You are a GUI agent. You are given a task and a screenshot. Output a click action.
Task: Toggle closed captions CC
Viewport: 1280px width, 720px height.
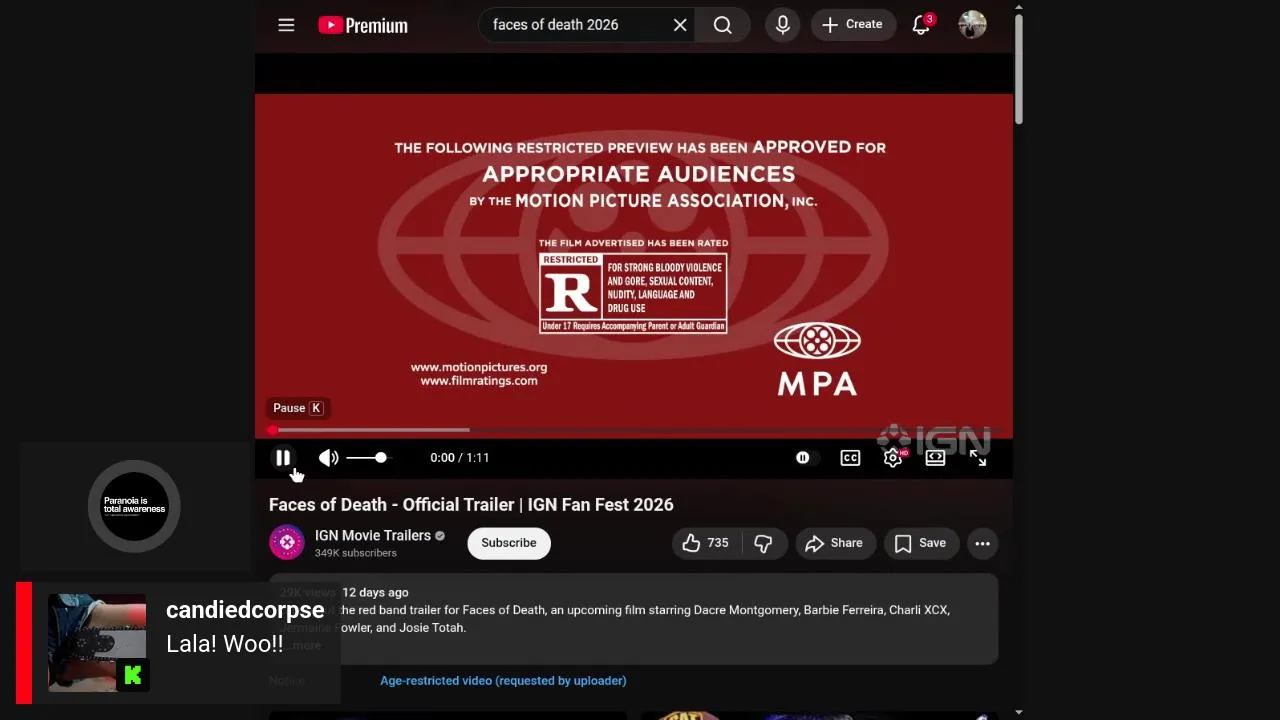[x=850, y=458]
